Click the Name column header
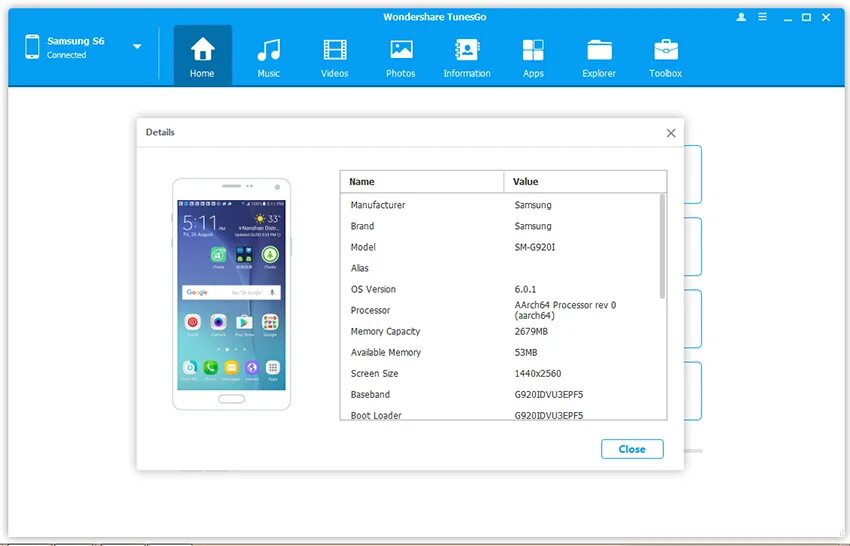The width and height of the screenshot is (850, 546). pos(422,182)
